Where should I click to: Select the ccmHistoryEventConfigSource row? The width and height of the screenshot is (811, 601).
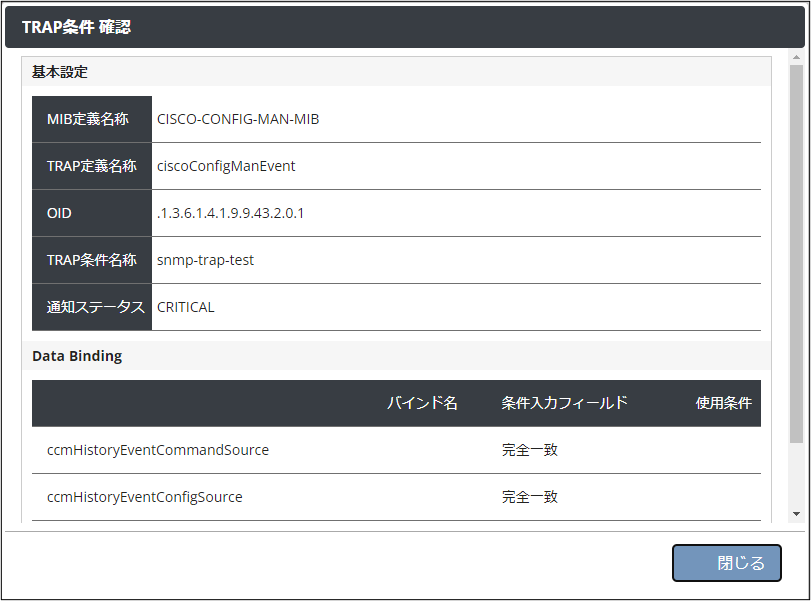pyautogui.click(x=145, y=497)
